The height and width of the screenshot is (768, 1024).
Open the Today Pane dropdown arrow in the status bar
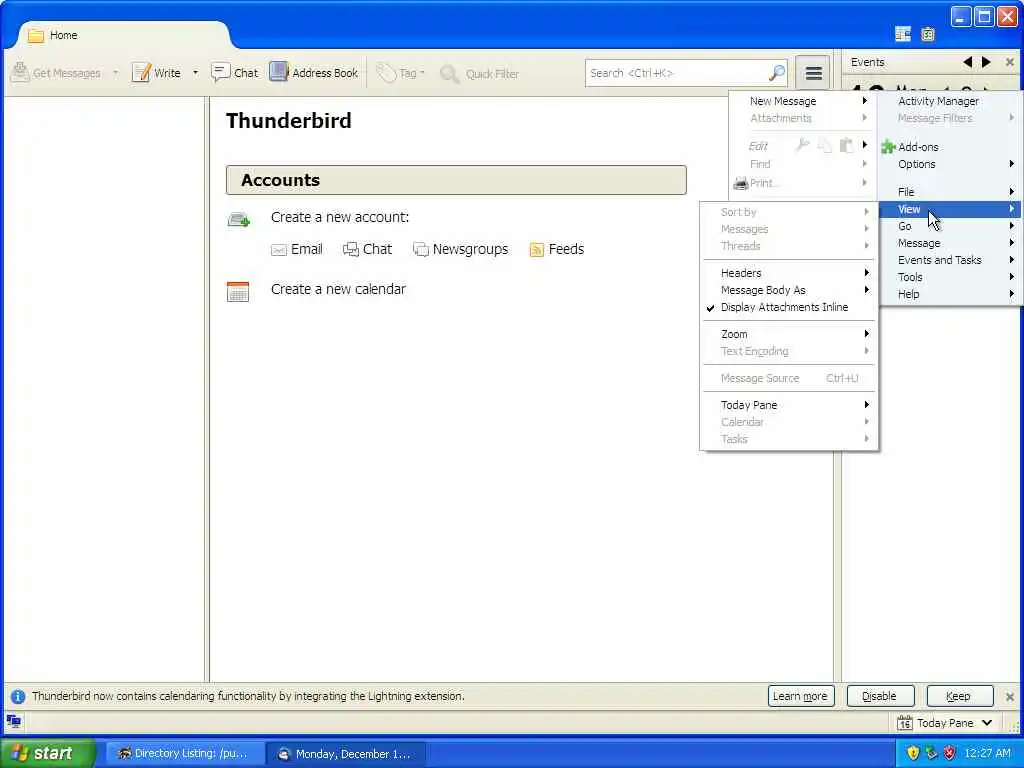pyautogui.click(x=987, y=723)
